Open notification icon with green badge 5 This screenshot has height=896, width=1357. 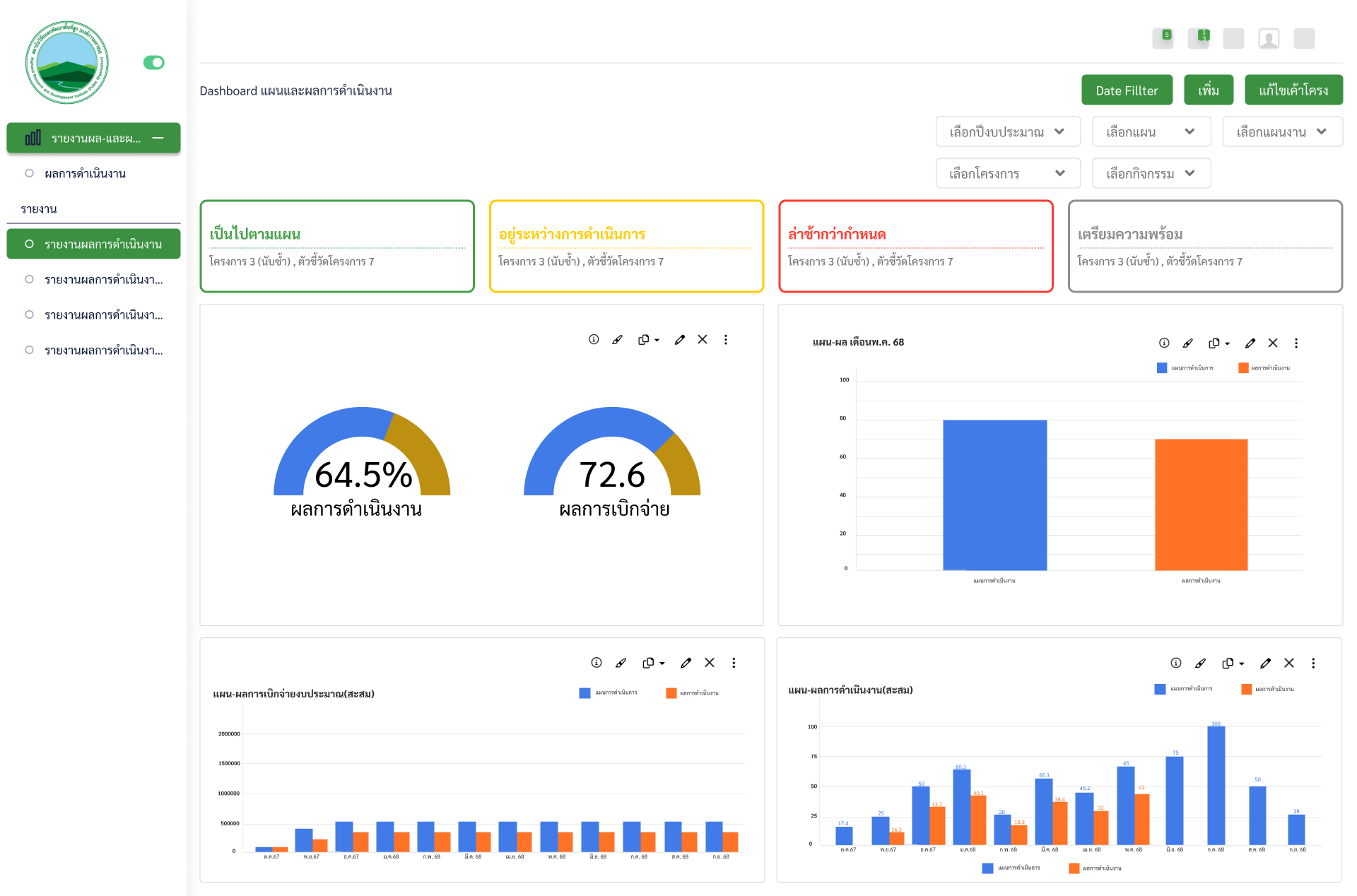pos(1163,39)
